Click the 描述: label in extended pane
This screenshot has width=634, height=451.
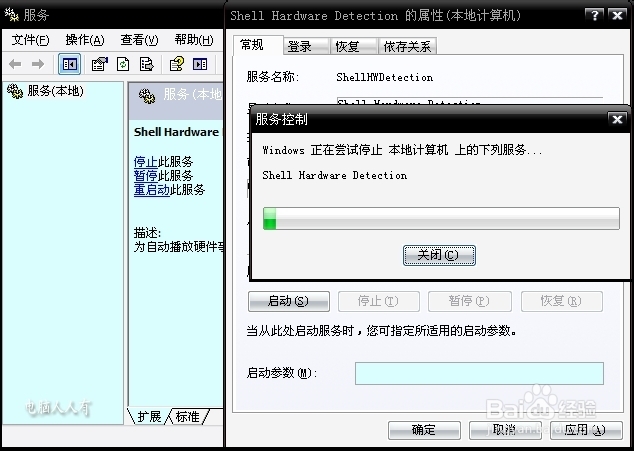(x=147, y=233)
